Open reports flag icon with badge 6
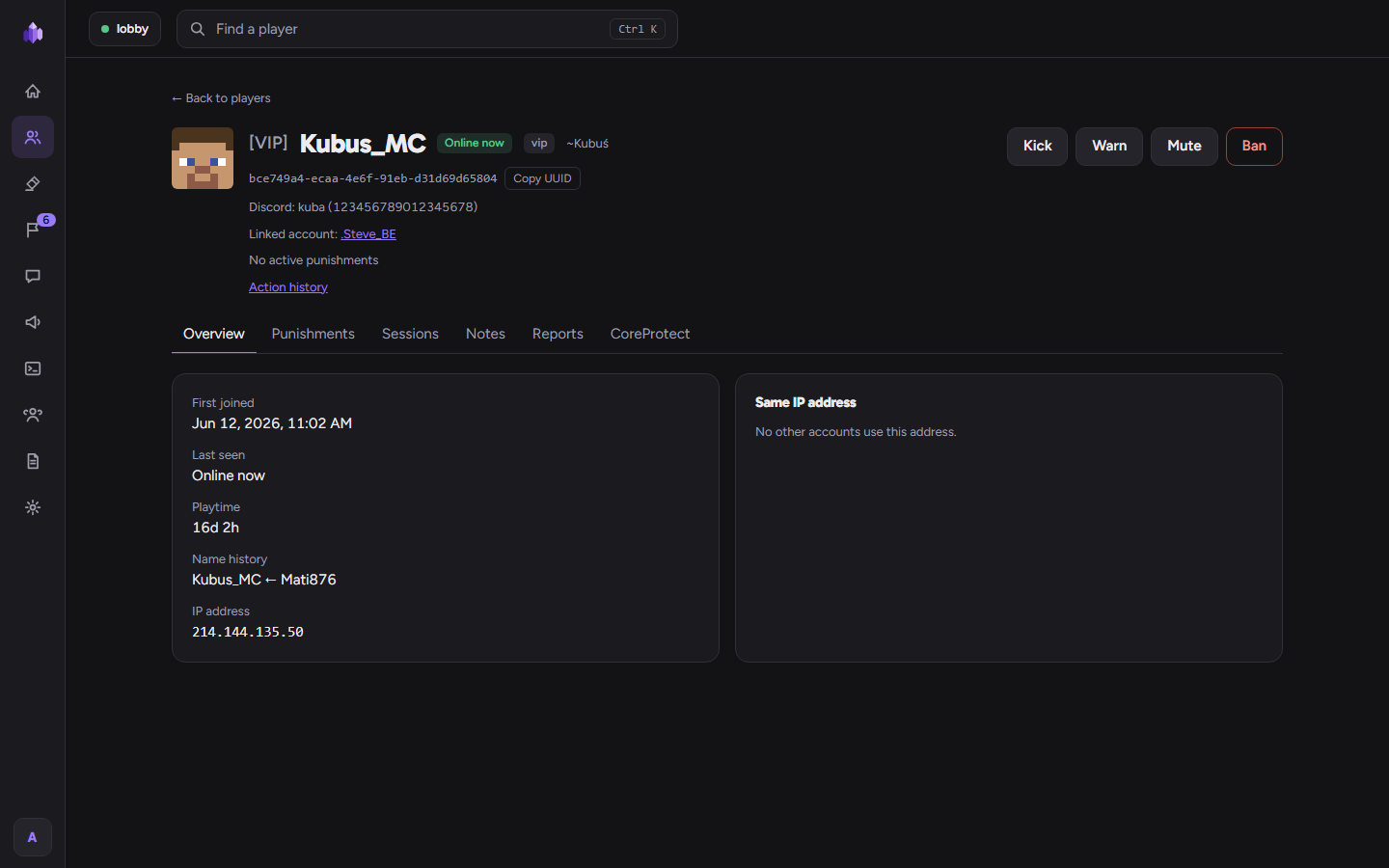This screenshot has height=868, width=1389. pyautogui.click(x=33, y=230)
